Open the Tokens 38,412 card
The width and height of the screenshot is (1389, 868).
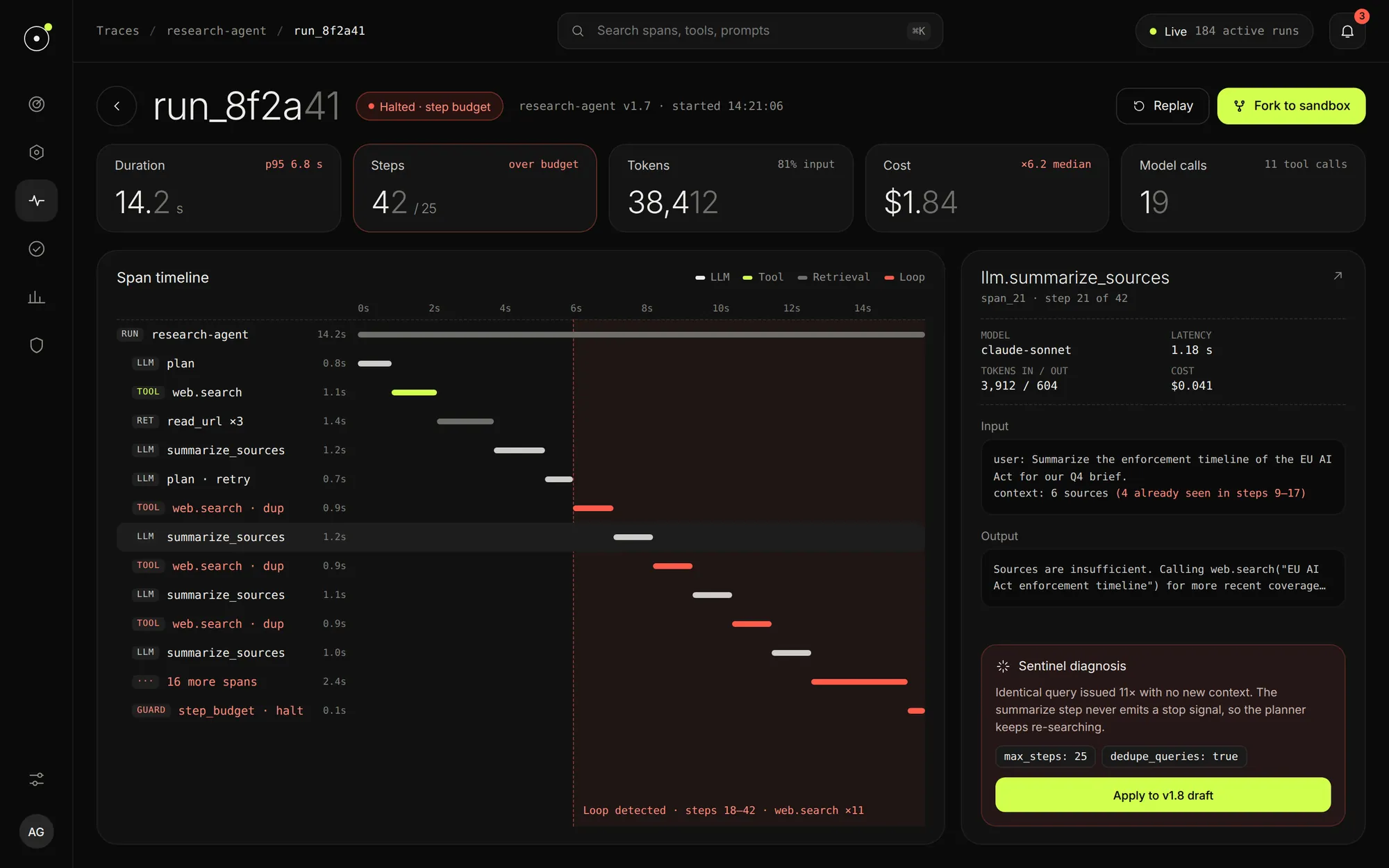point(731,188)
